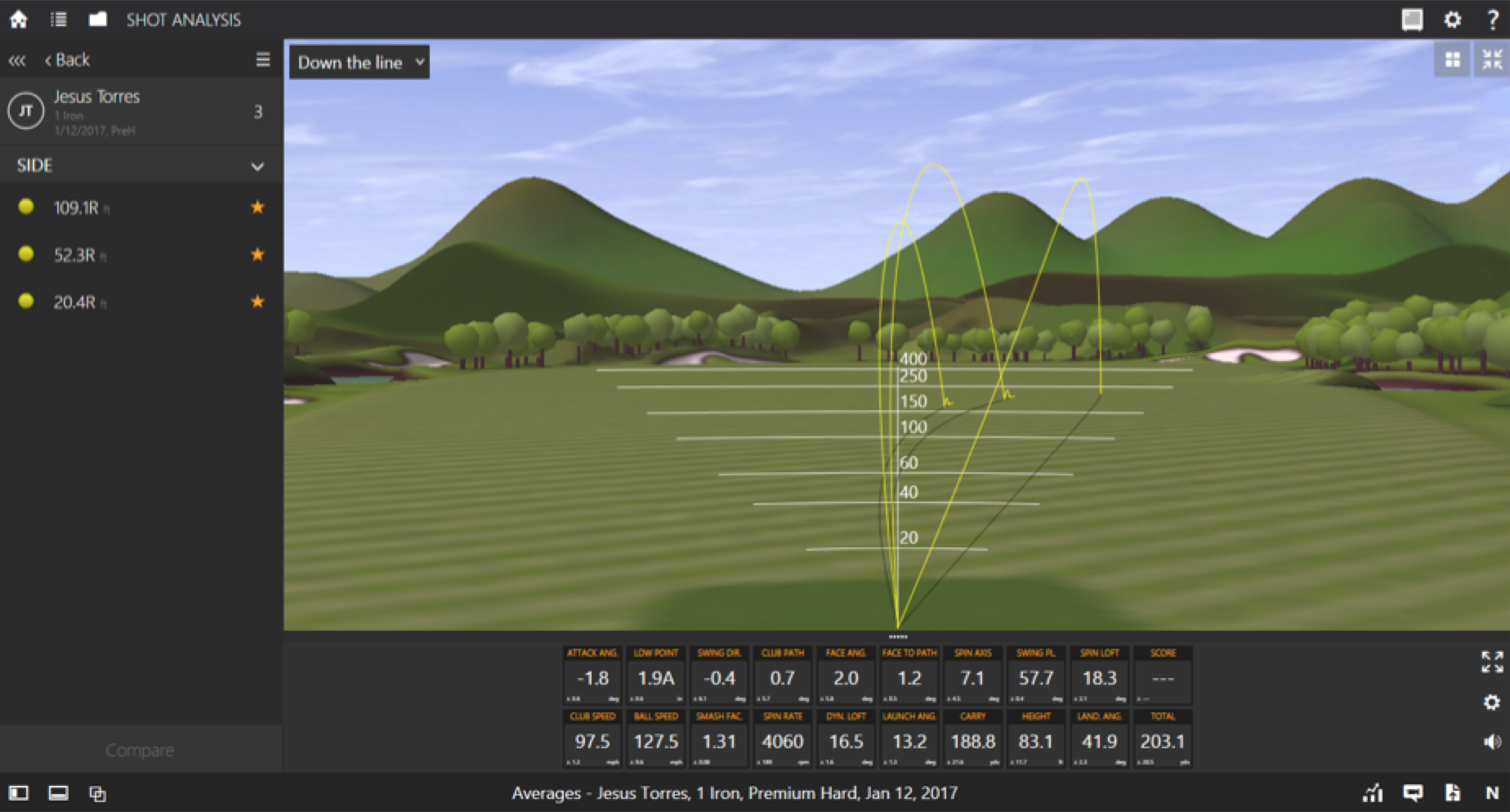Viewport: 1510px width, 812px height.
Task: Click the Spin Rate tile showing 4060
Action: 783,739
